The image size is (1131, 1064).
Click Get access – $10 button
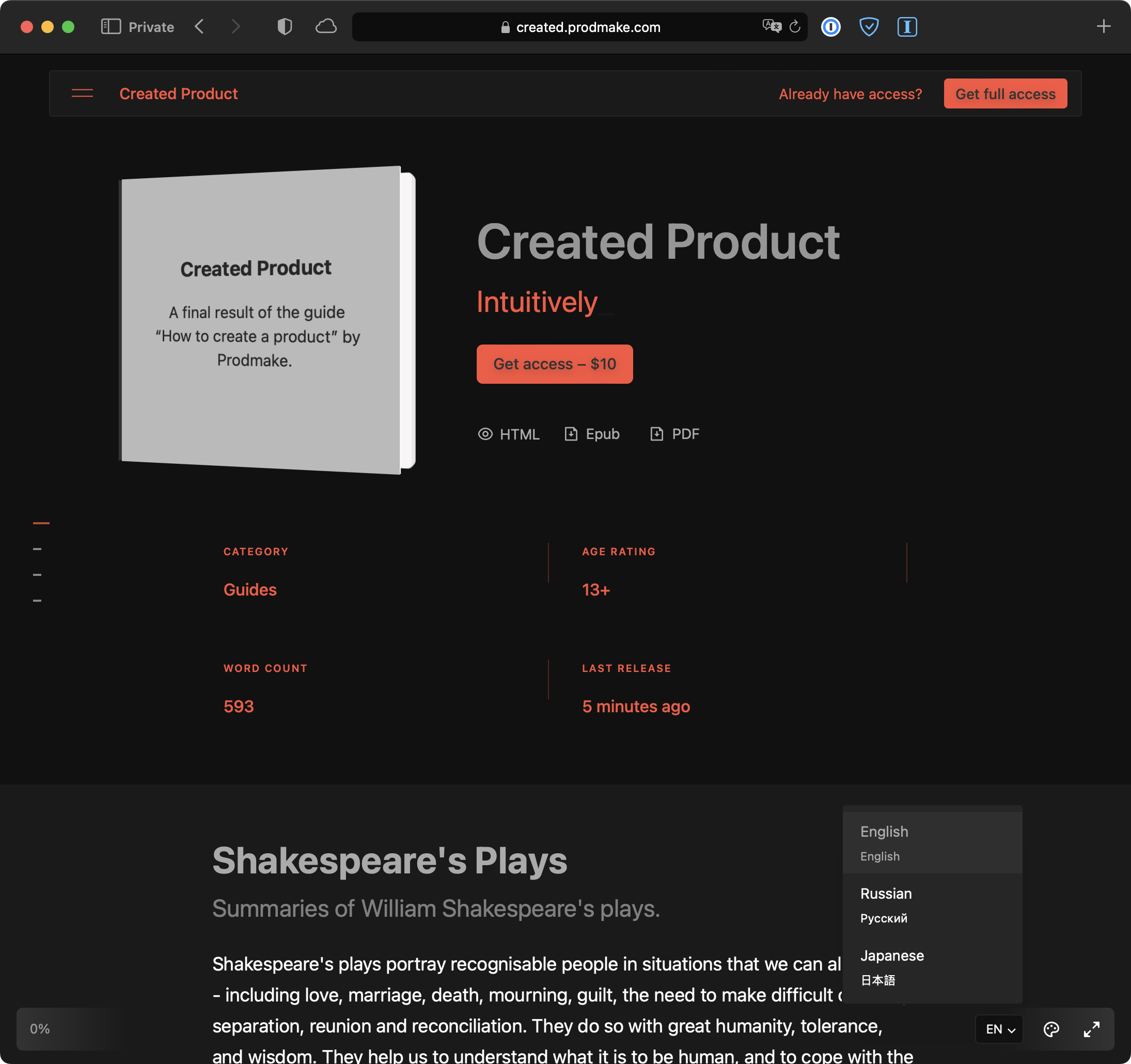point(554,364)
